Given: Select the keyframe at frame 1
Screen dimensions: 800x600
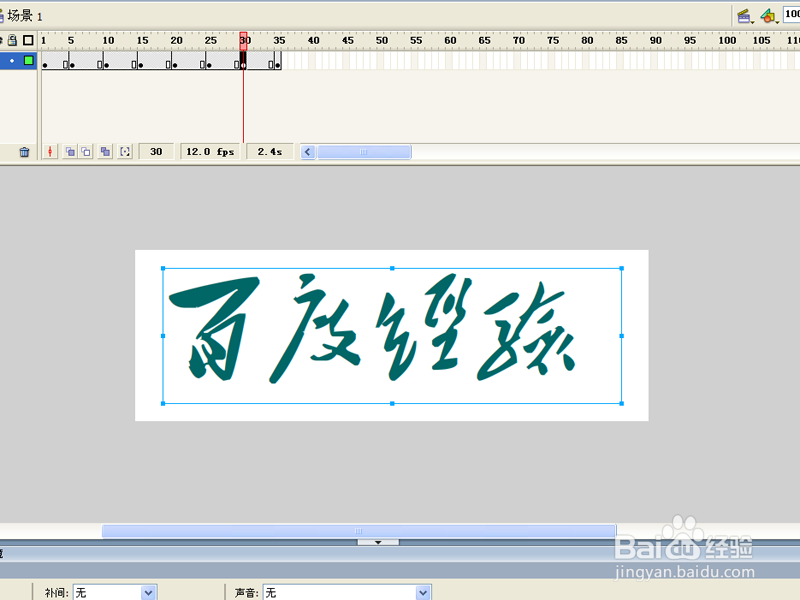Looking at the screenshot, I should pos(45,61).
